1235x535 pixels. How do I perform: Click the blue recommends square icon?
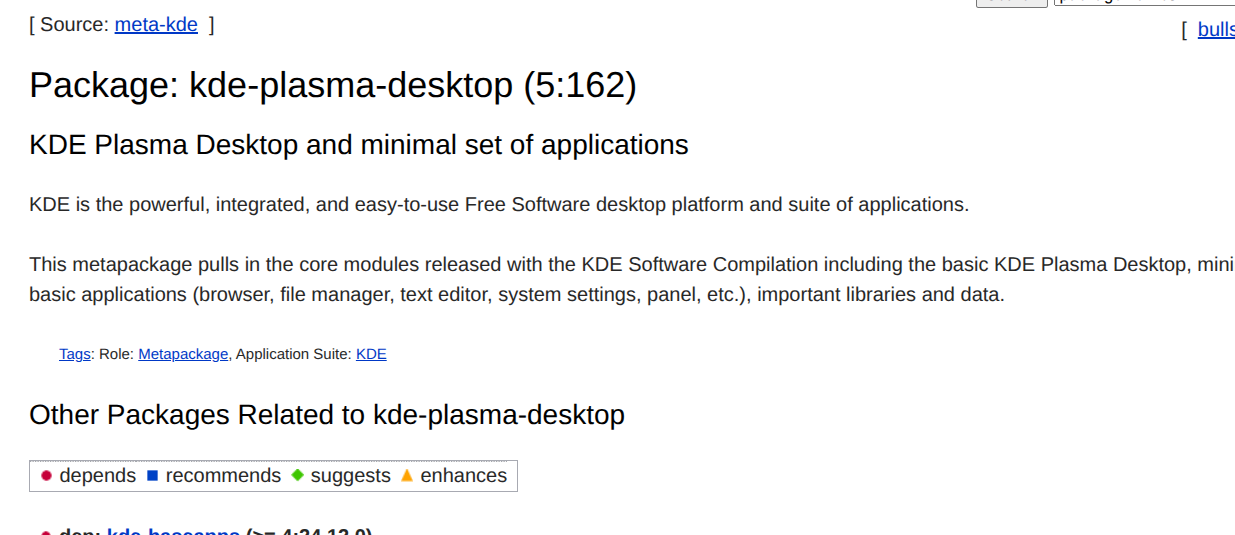(152, 476)
